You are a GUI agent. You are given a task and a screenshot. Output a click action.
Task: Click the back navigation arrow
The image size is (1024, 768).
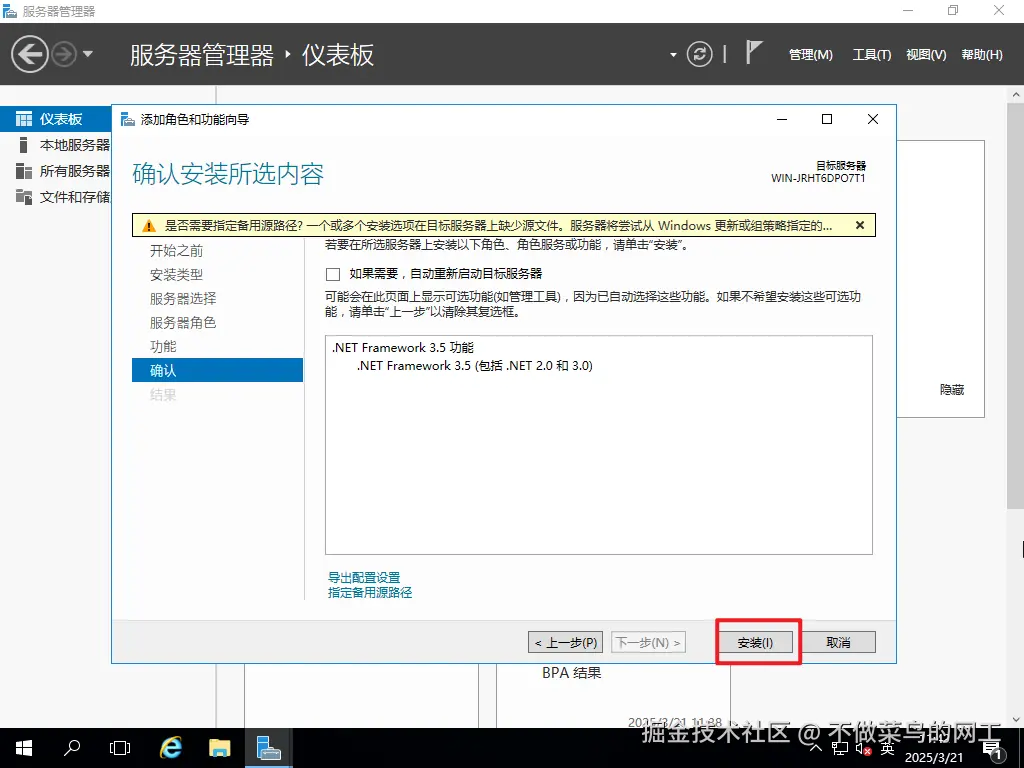coord(29,53)
